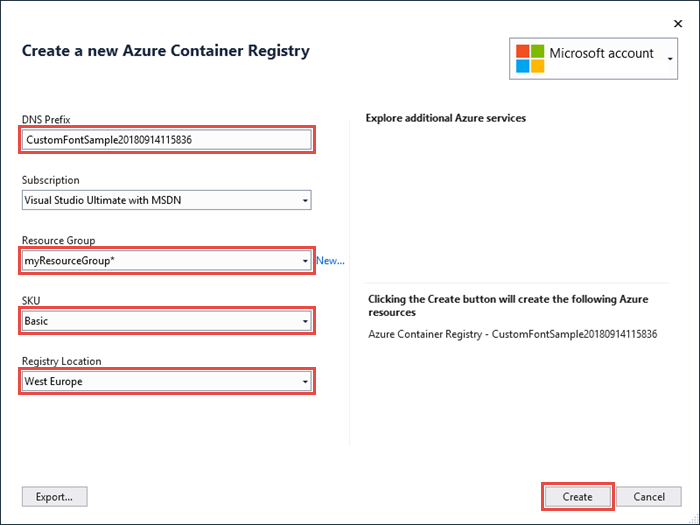Viewport: 700px width, 525px height.
Task: Click the Explore additional Azure services heading
Action: [x=446, y=118]
